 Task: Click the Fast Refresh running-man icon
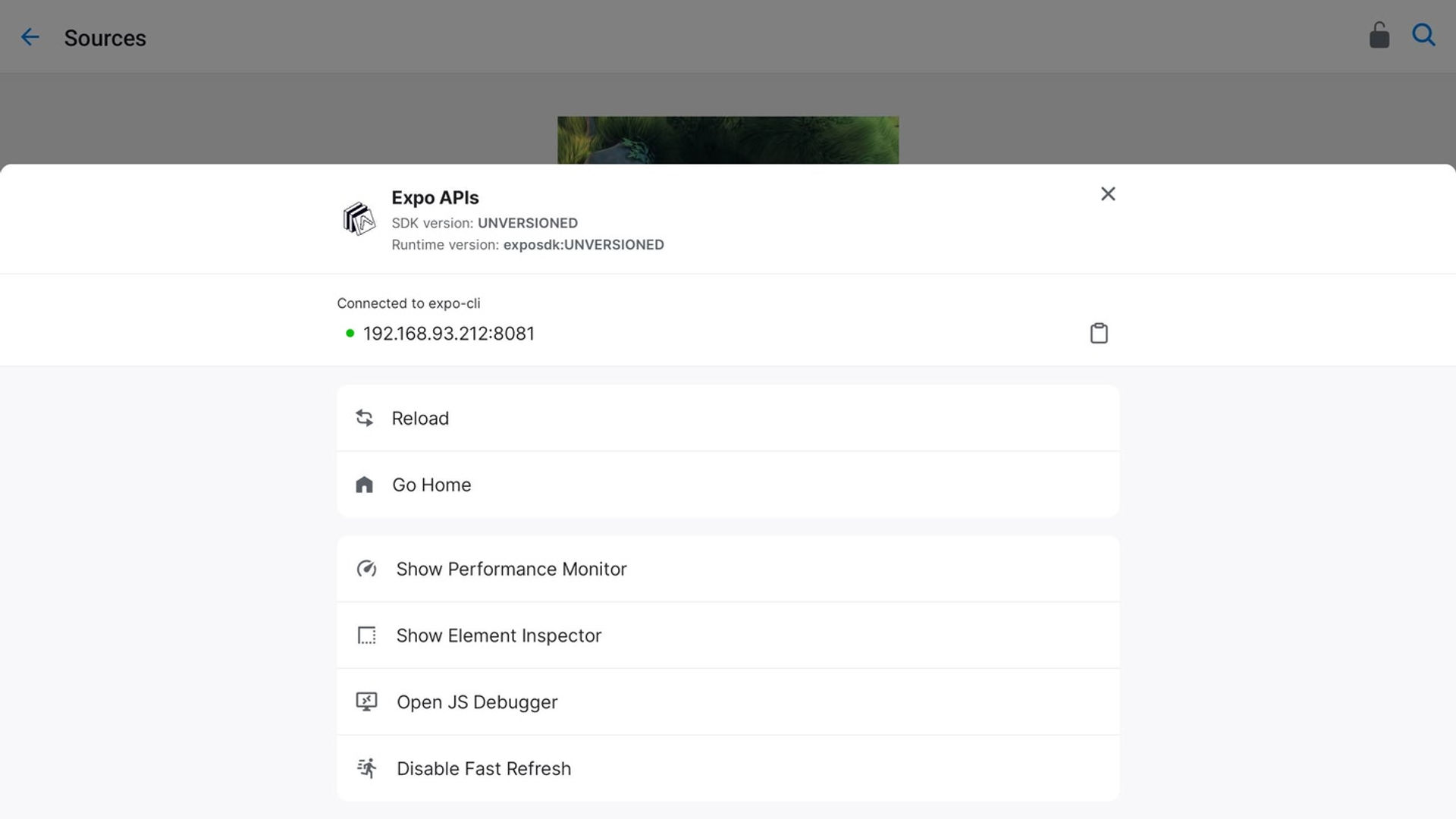(x=367, y=768)
